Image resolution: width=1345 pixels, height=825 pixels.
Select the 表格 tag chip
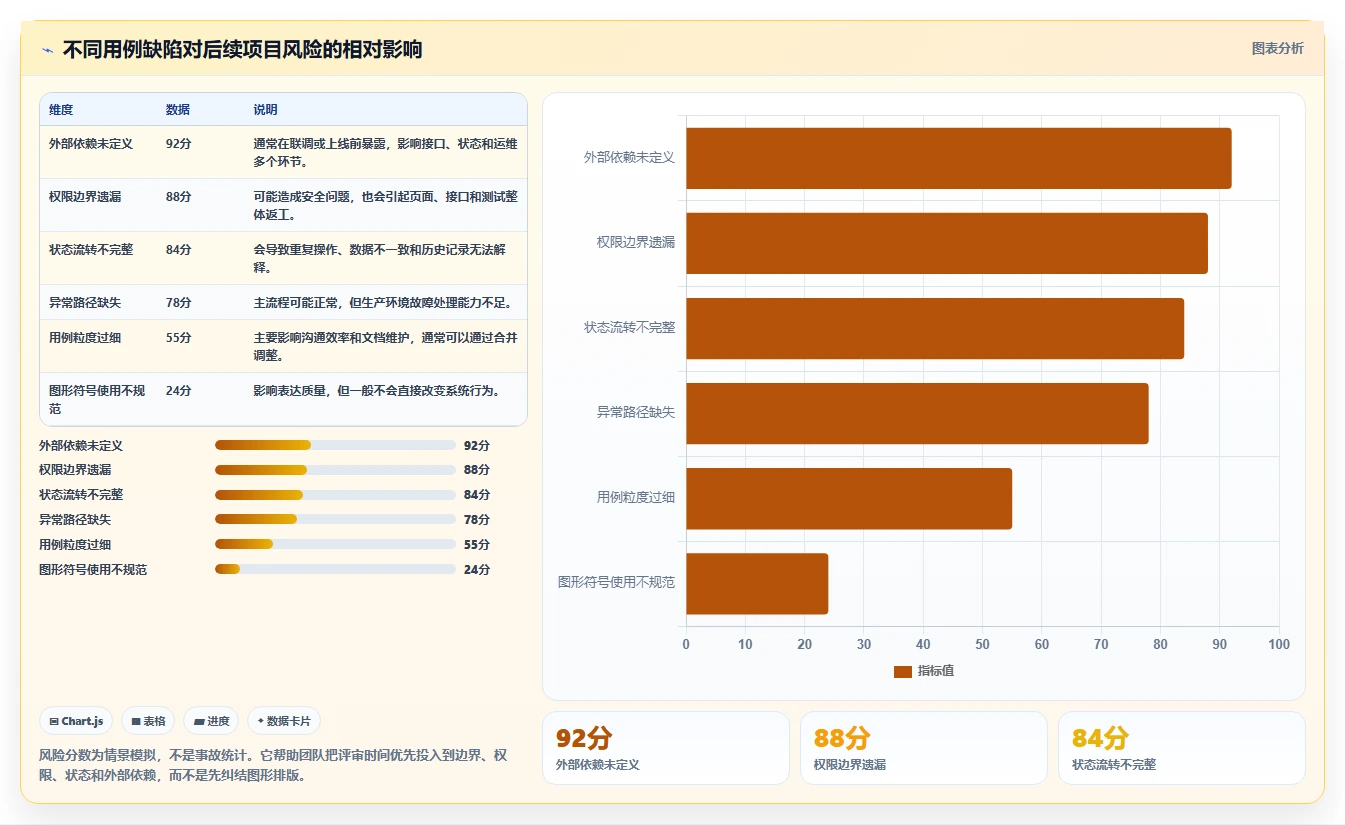point(148,721)
